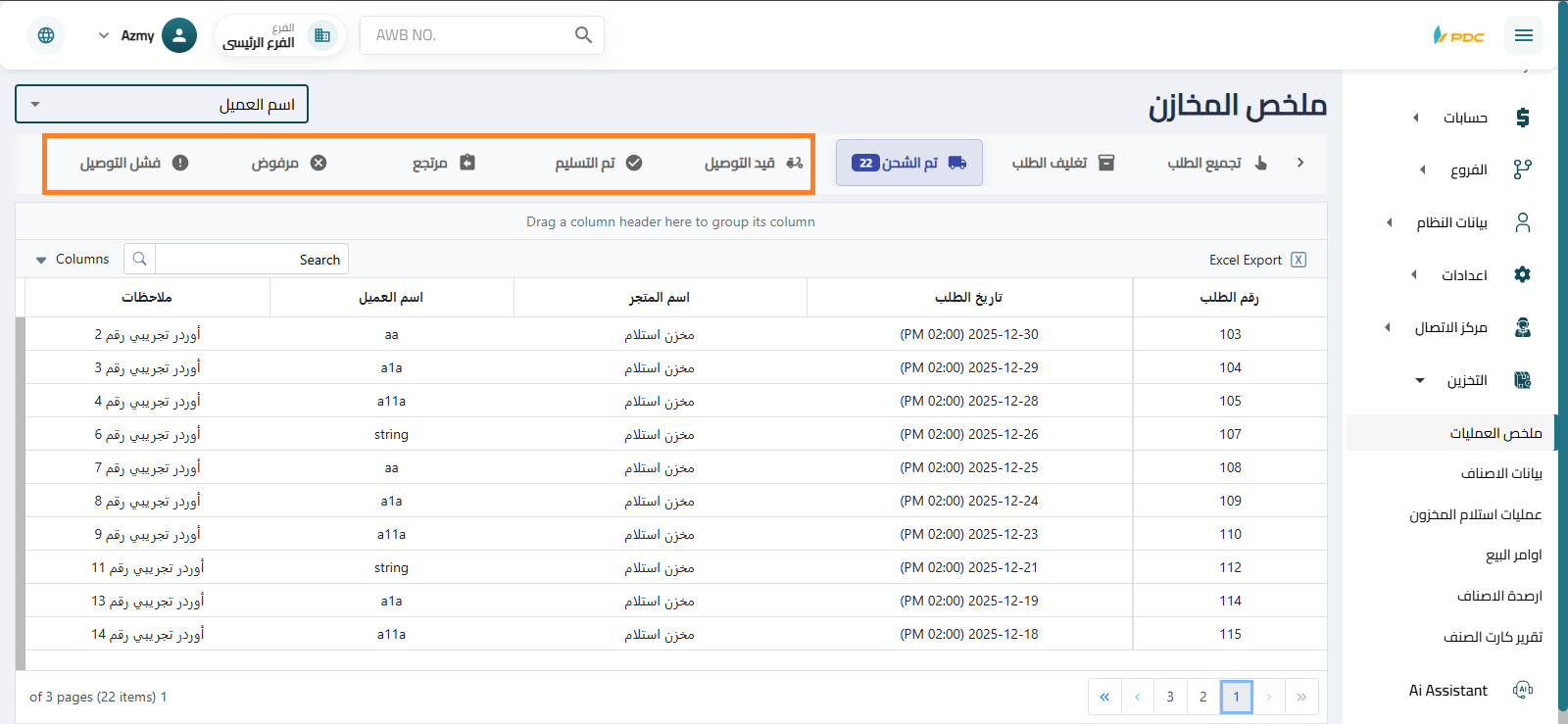This screenshot has width=1568, height=724.
Task: Sort by رقم الطلب column header
Action: (1230, 297)
